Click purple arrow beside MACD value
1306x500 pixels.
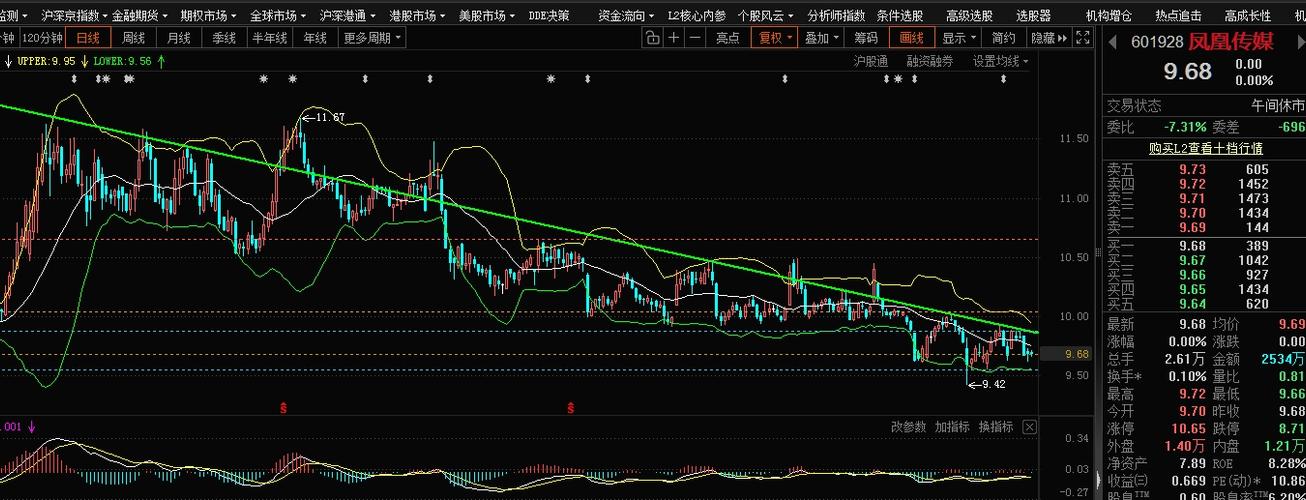click(x=31, y=427)
